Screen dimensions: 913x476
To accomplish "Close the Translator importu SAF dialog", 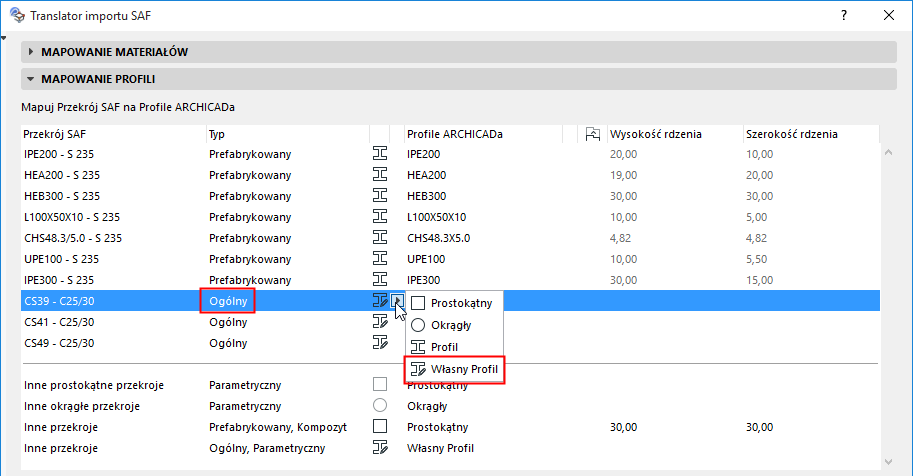I will click(x=889, y=16).
